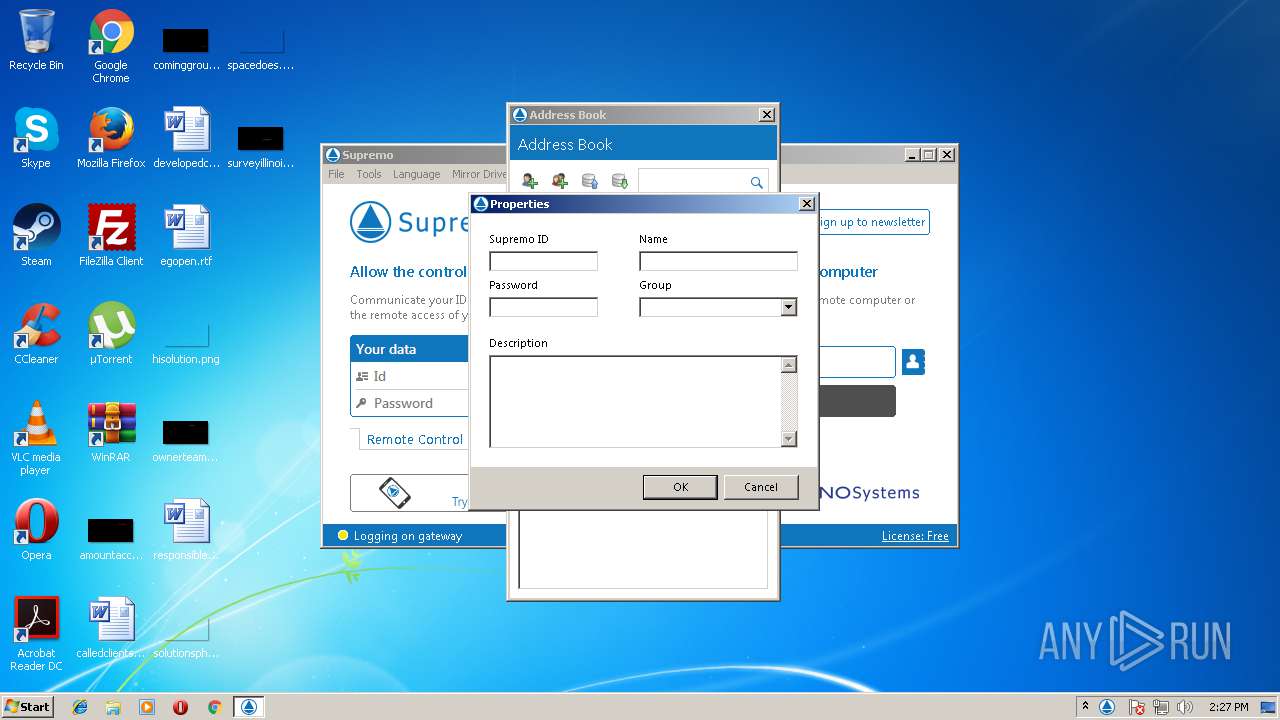Screen dimensions: 1280x720
Task: Open the Mirror Driver menu in Supremo
Action: 479,174
